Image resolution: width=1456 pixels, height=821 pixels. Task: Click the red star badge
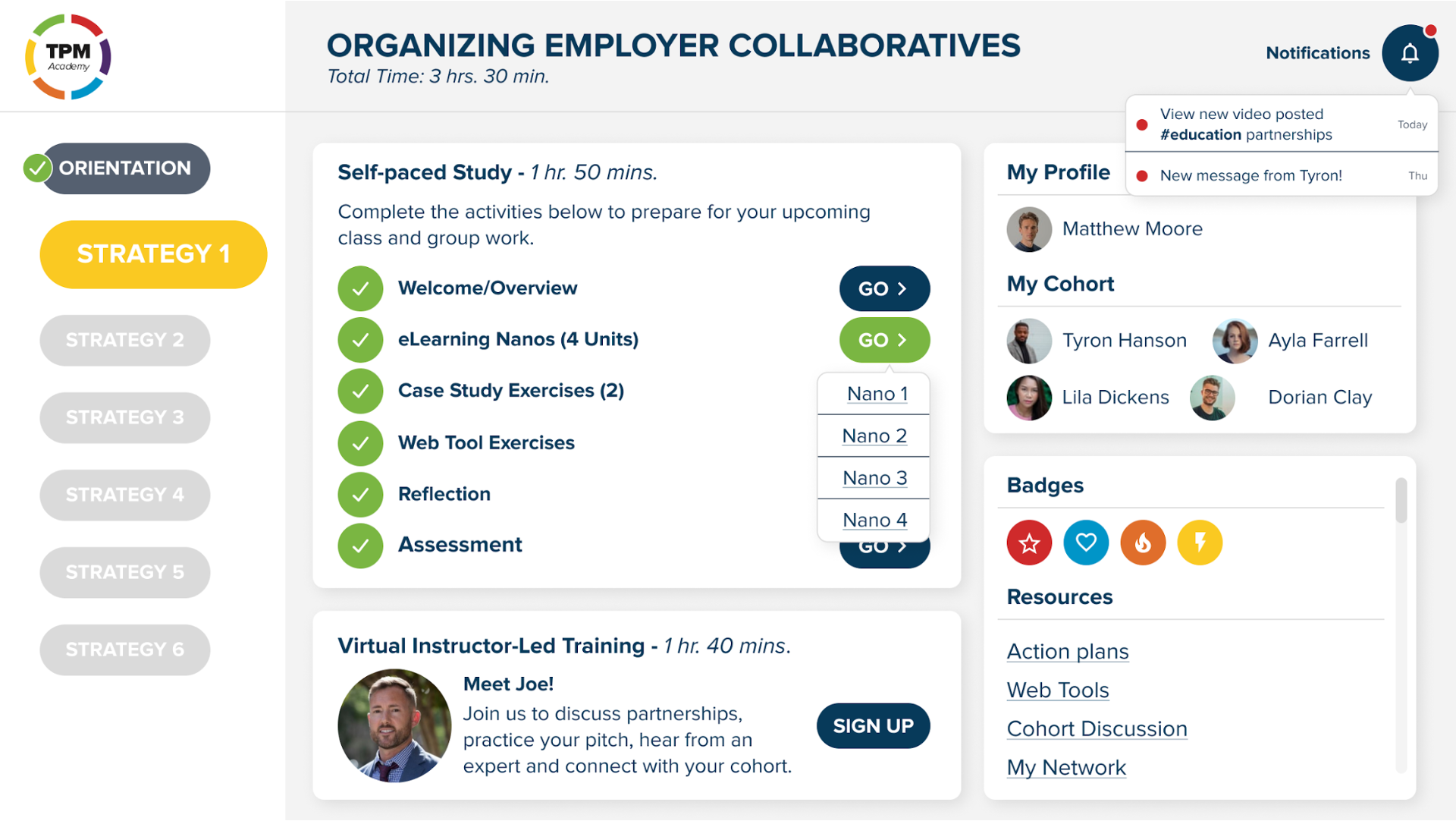pos(1029,543)
